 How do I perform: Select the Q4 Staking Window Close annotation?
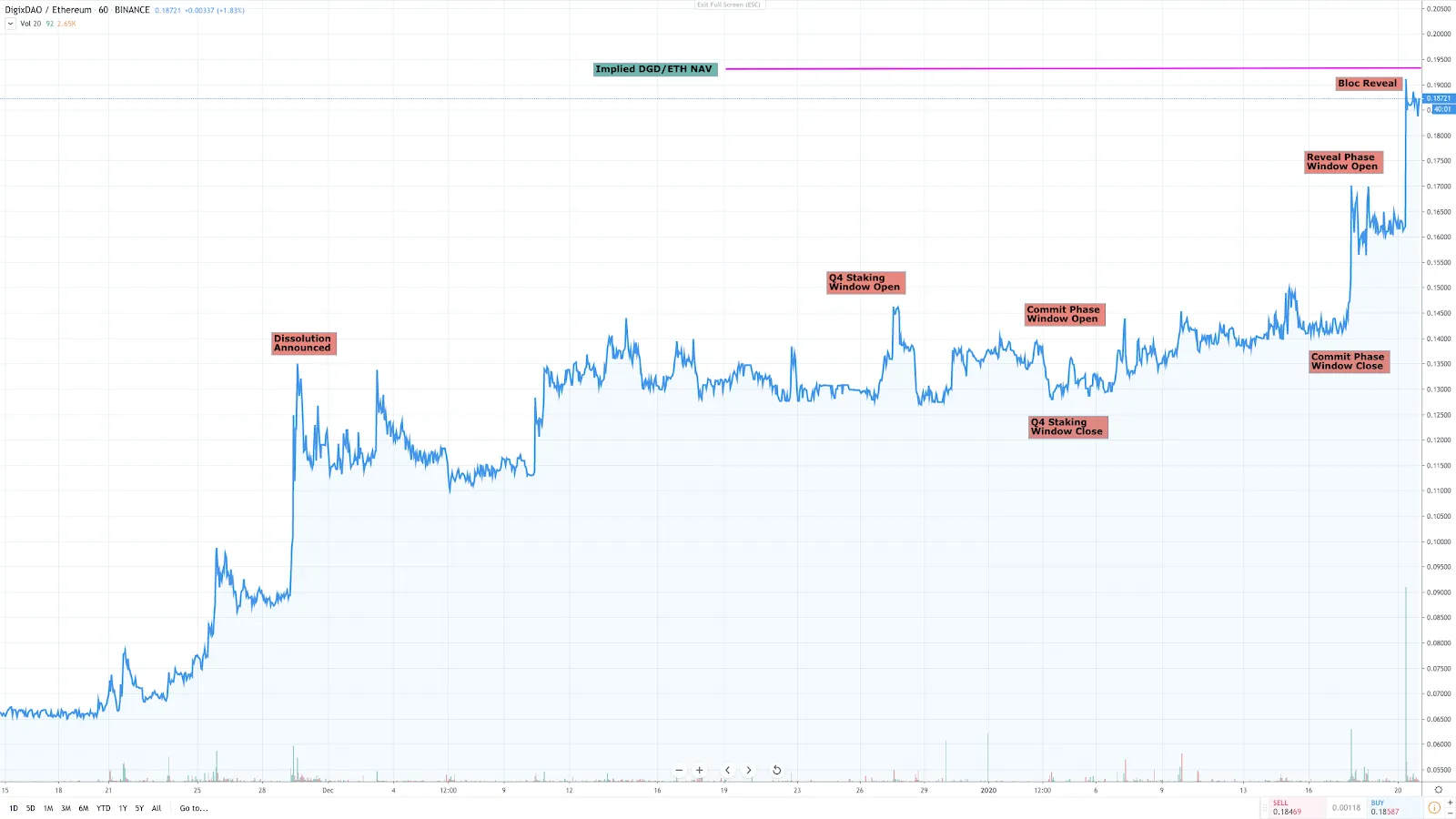click(1067, 427)
